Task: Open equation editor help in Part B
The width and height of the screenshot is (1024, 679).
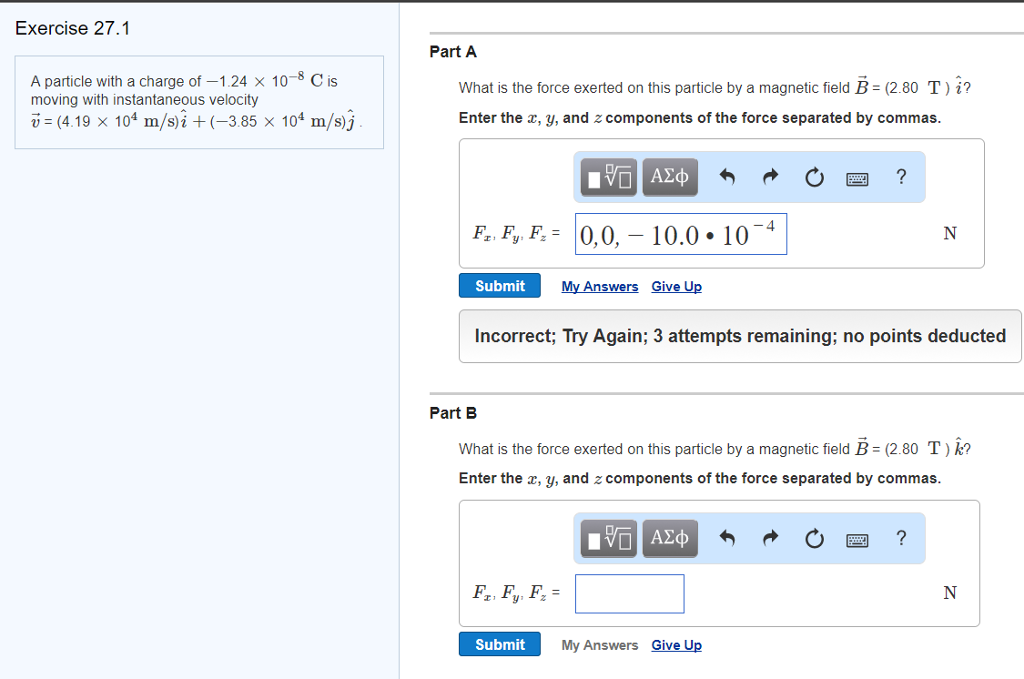Action: [x=901, y=538]
